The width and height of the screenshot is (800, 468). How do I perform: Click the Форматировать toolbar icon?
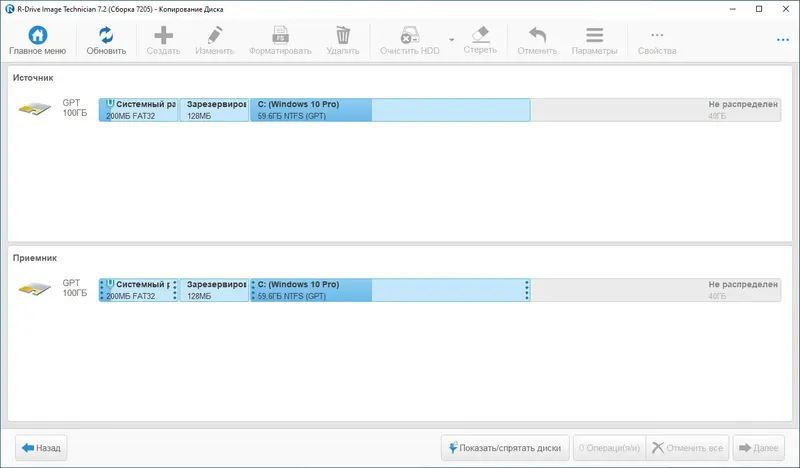coord(280,35)
